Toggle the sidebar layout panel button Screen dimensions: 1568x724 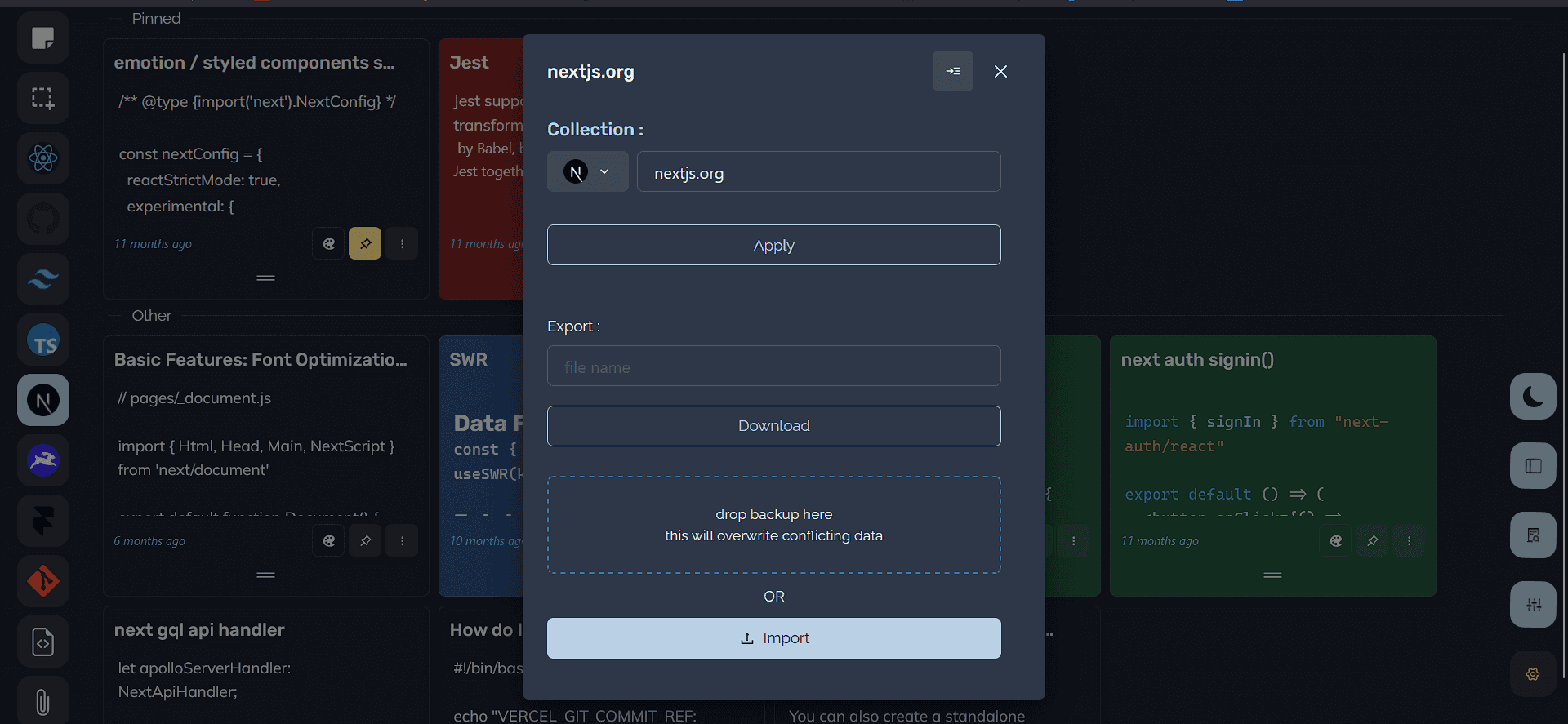click(x=1533, y=466)
